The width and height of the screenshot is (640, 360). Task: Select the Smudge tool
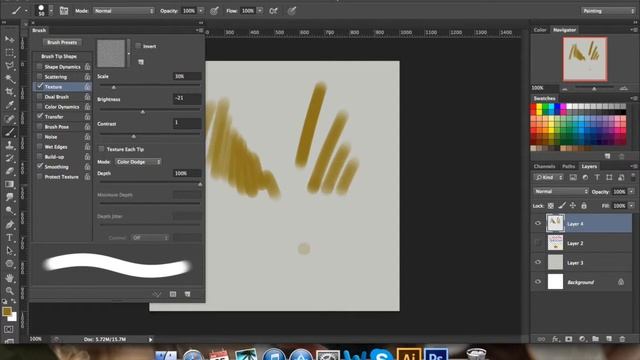click(x=9, y=197)
